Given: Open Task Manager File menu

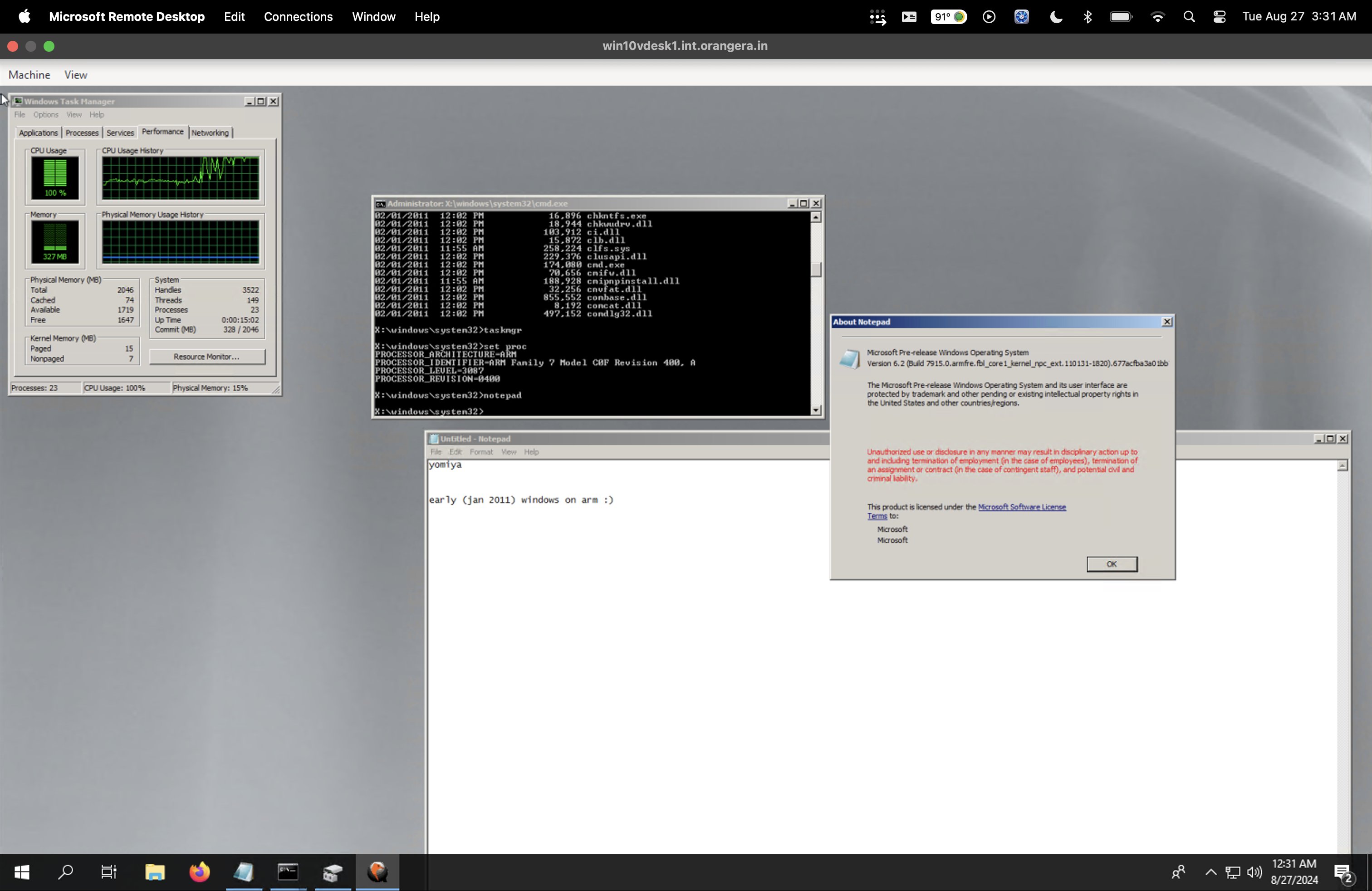Looking at the screenshot, I should pos(19,114).
